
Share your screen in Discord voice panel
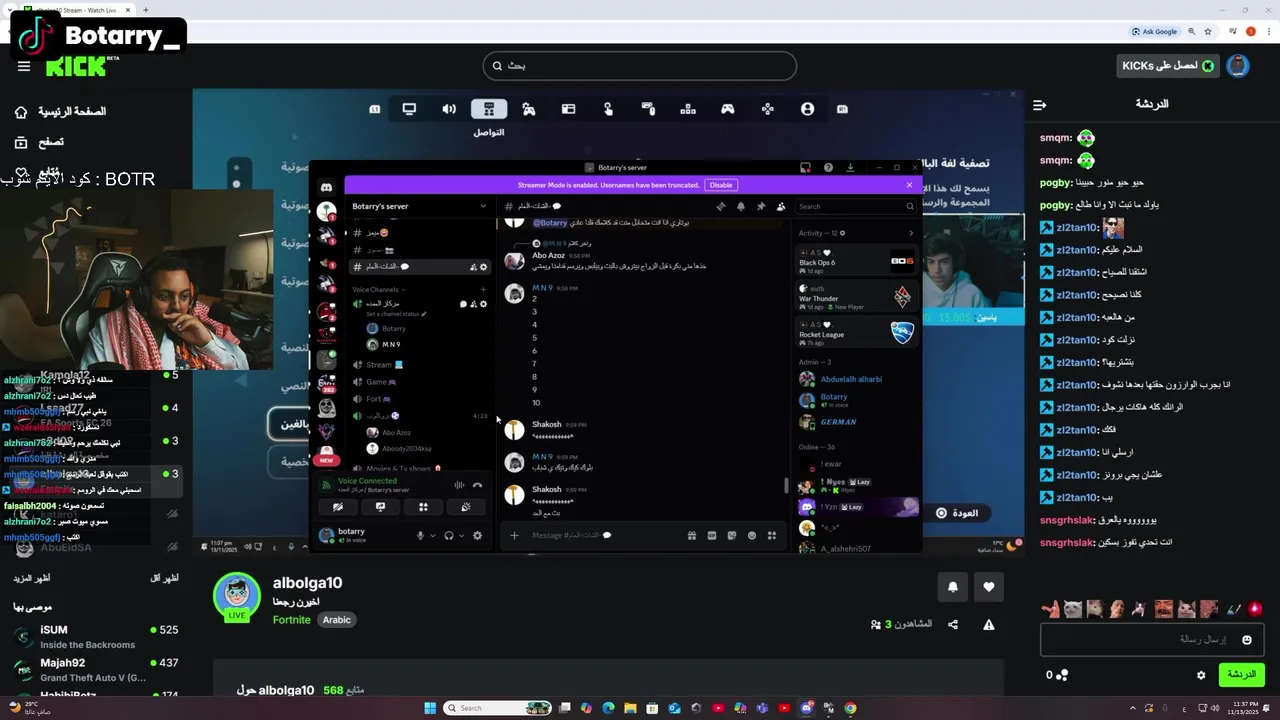coord(380,507)
